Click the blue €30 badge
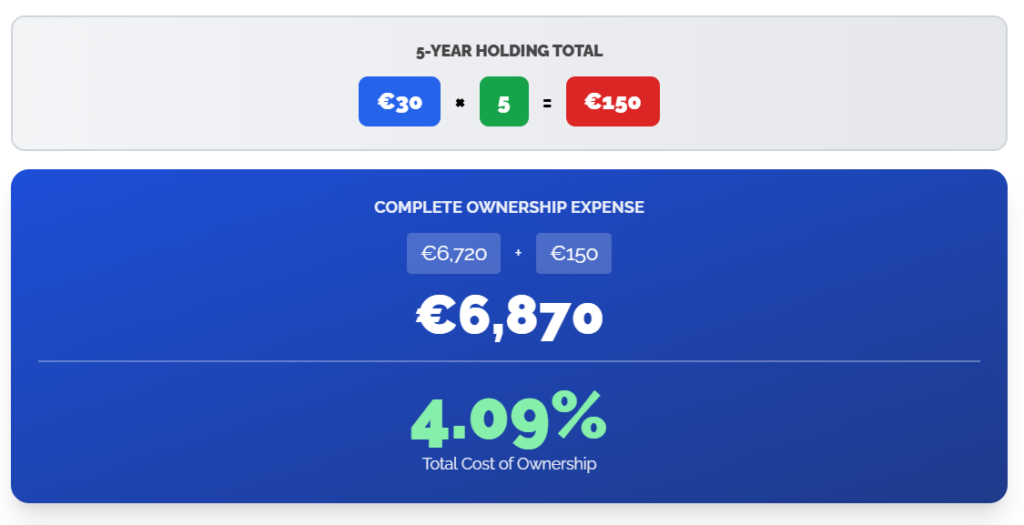 tap(399, 102)
